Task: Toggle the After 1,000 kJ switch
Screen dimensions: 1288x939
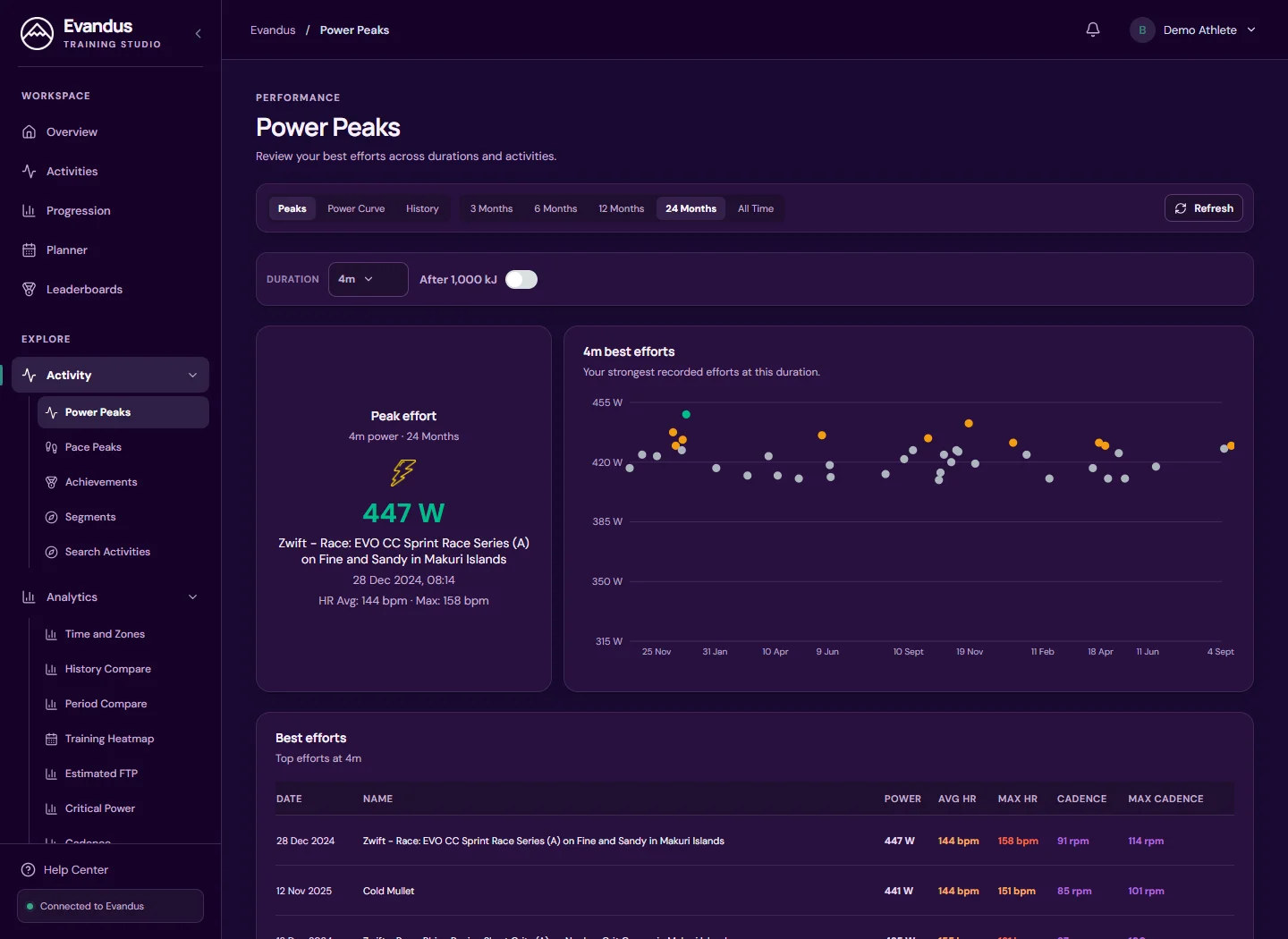Action: tap(521, 279)
